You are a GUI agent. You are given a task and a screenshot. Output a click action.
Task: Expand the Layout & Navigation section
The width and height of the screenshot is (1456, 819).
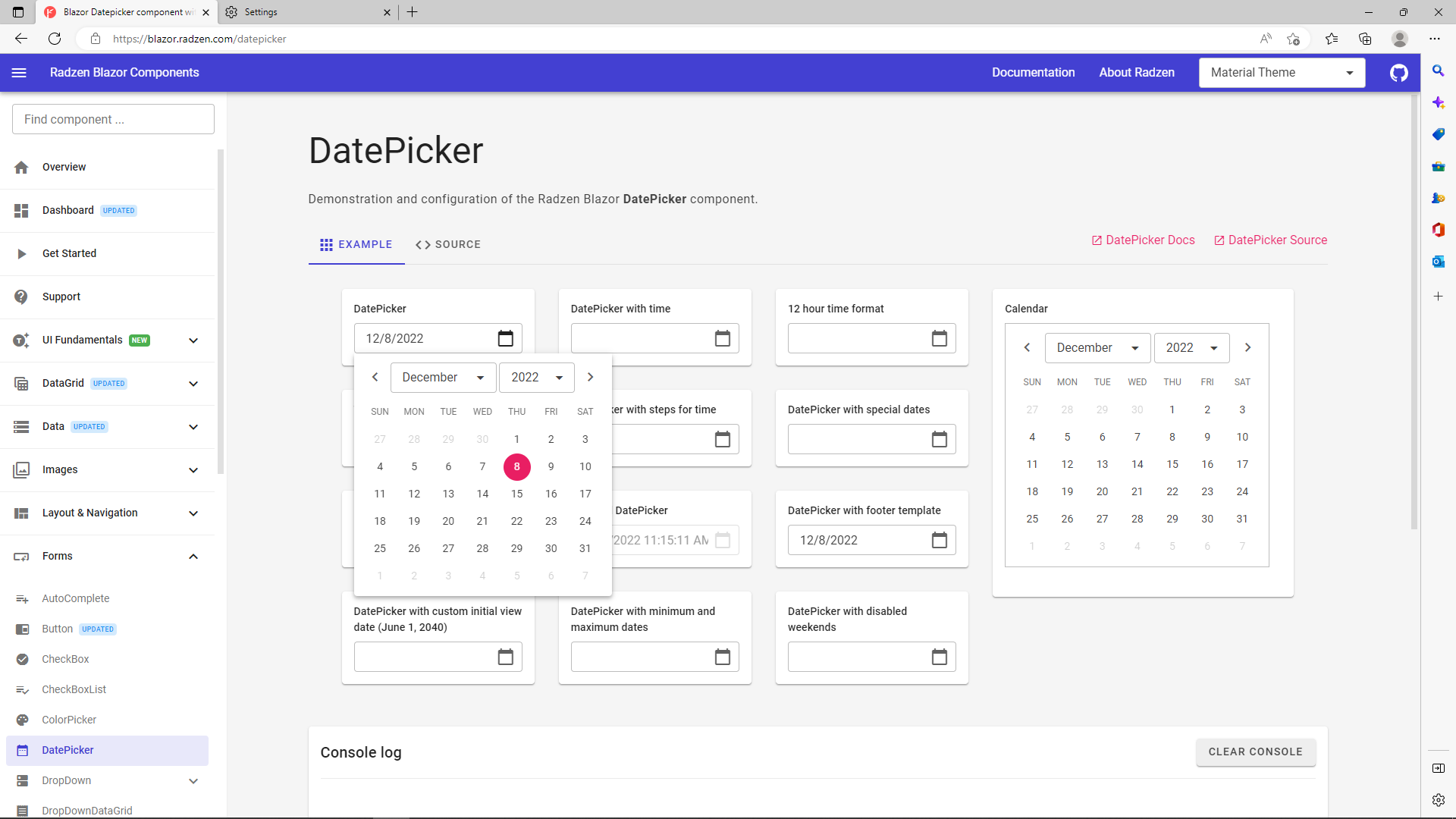pyautogui.click(x=193, y=513)
